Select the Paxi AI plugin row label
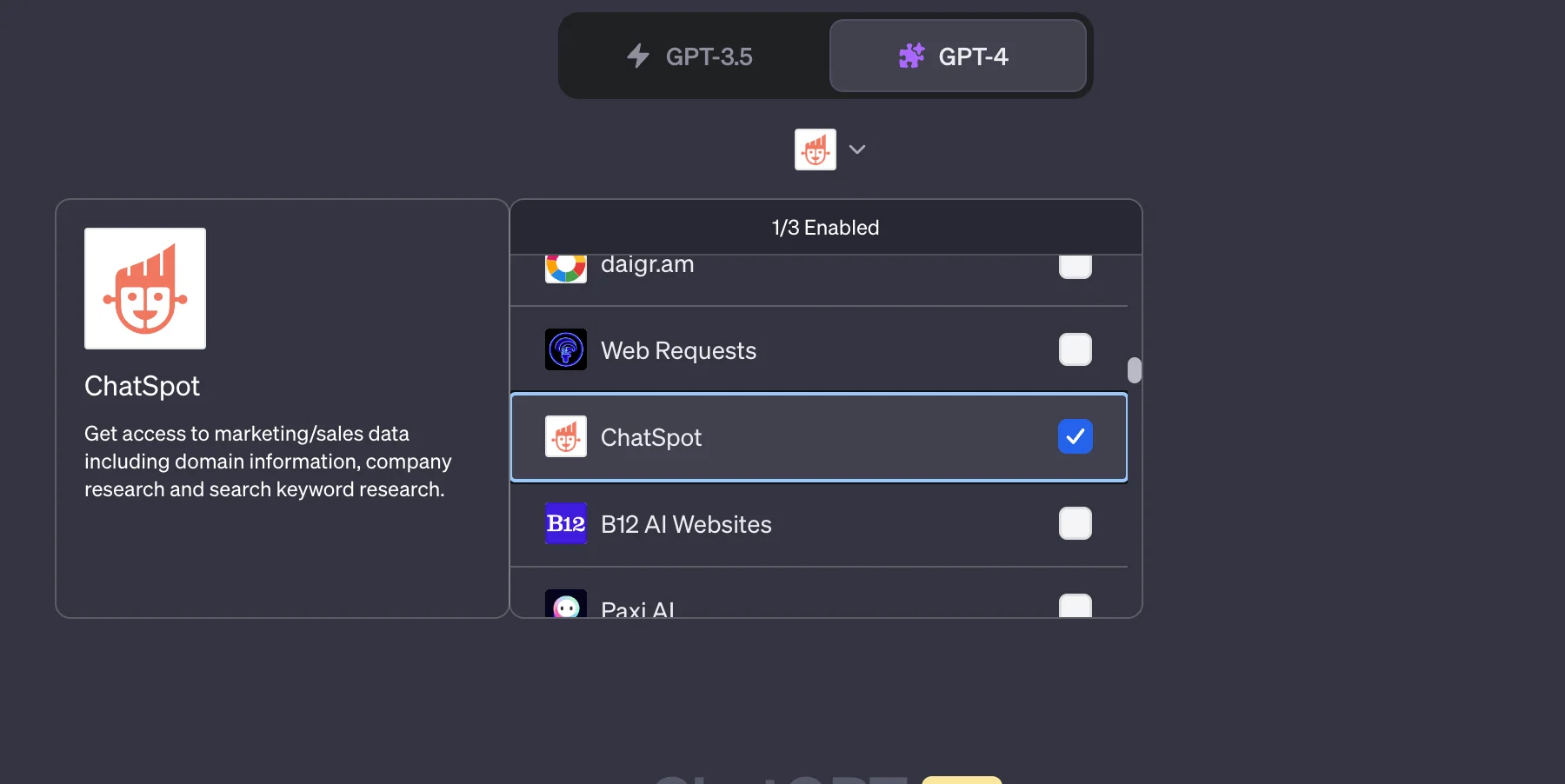 637,608
